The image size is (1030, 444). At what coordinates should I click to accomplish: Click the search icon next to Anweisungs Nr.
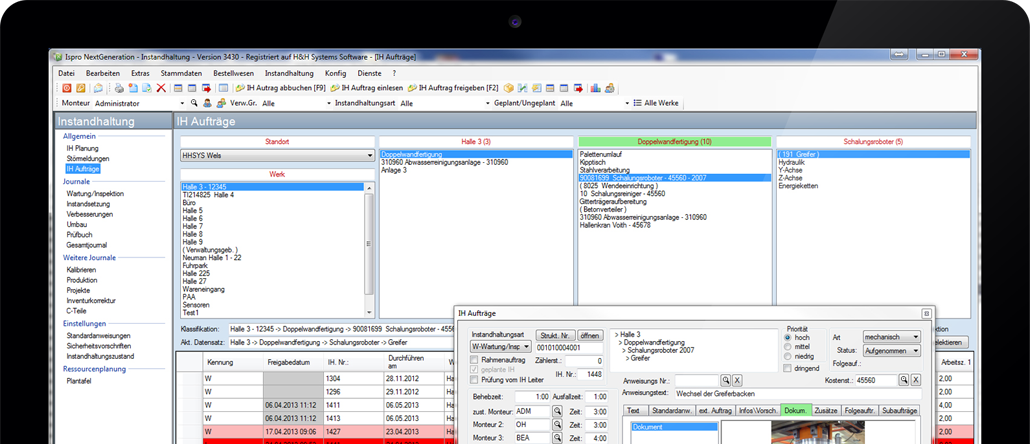click(725, 380)
